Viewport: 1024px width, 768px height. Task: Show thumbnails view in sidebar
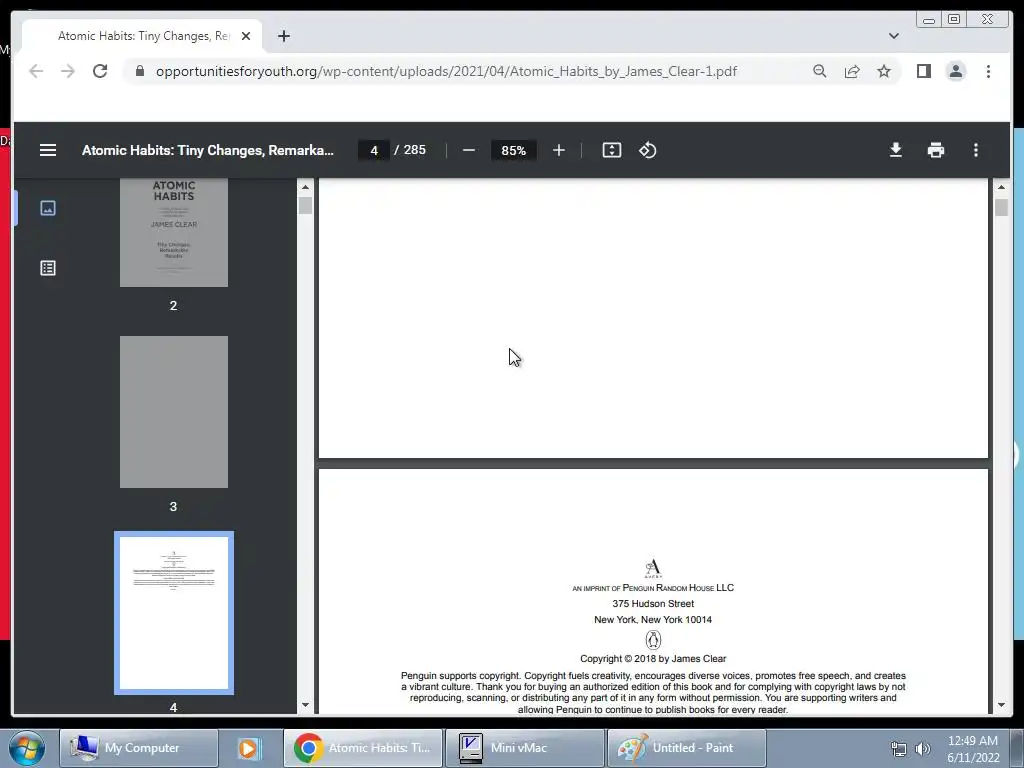(48, 208)
